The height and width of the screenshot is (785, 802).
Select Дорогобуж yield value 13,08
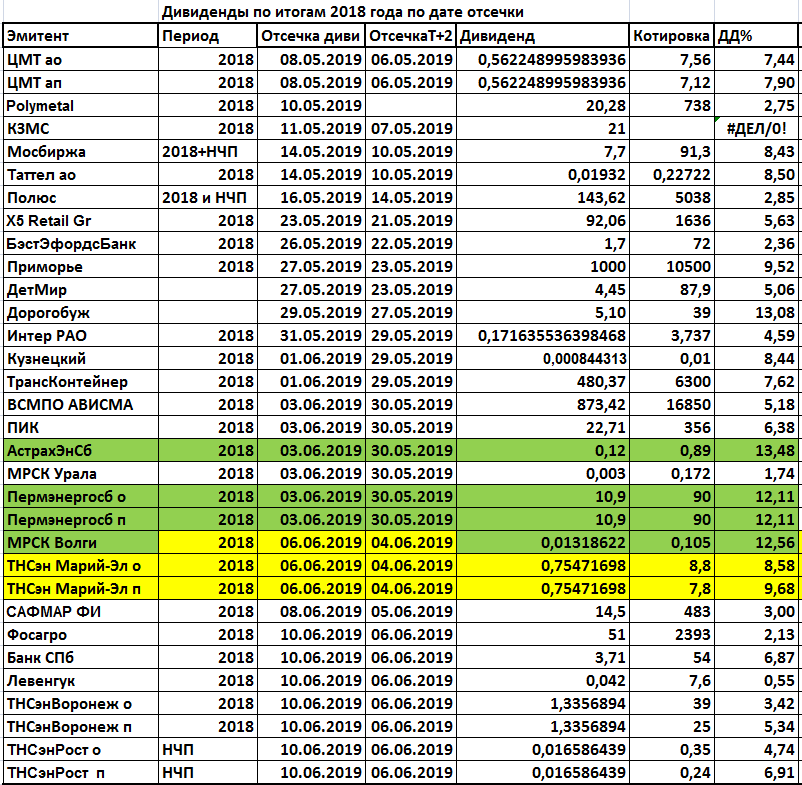click(756, 312)
